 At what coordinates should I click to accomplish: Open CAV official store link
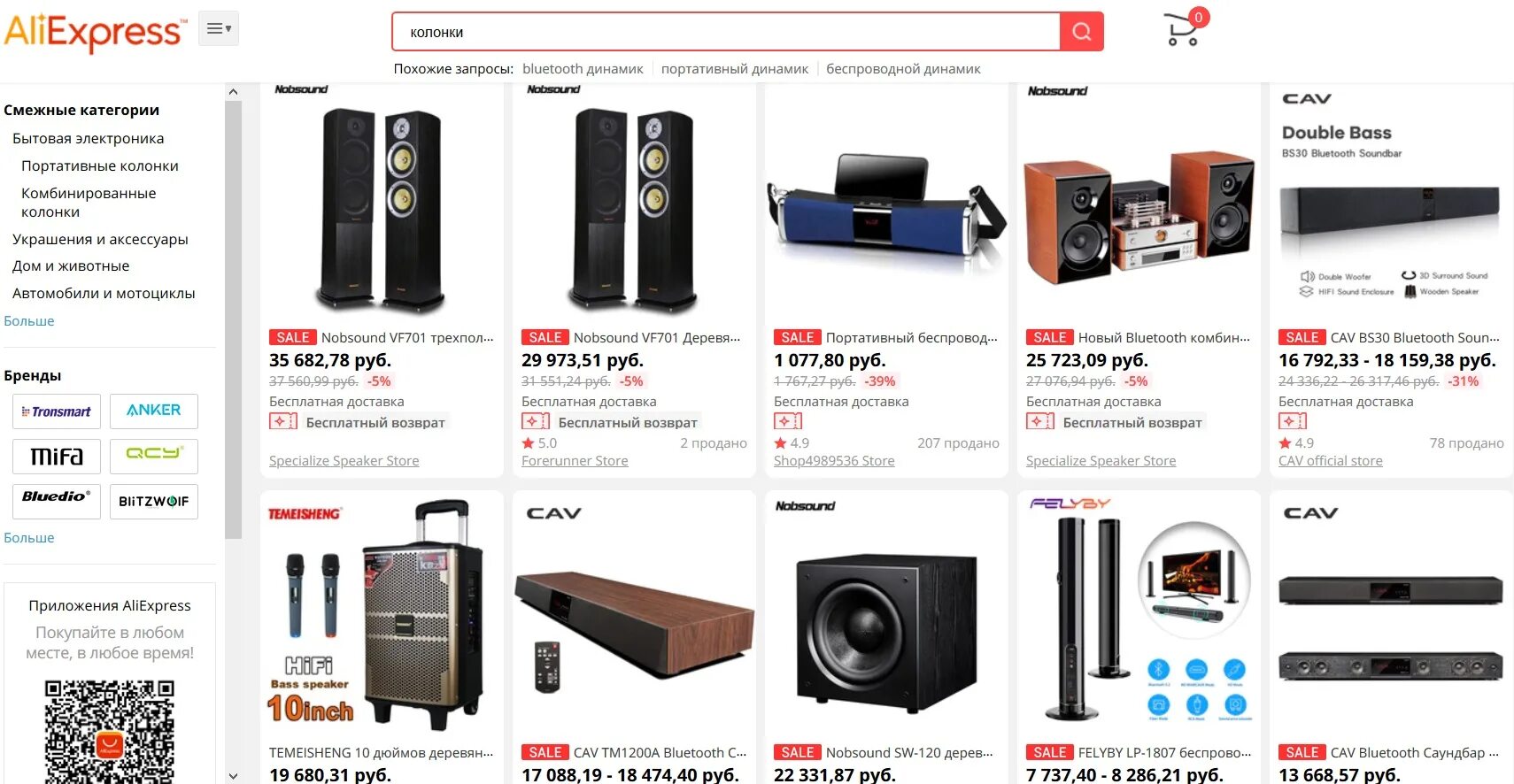point(1331,461)
